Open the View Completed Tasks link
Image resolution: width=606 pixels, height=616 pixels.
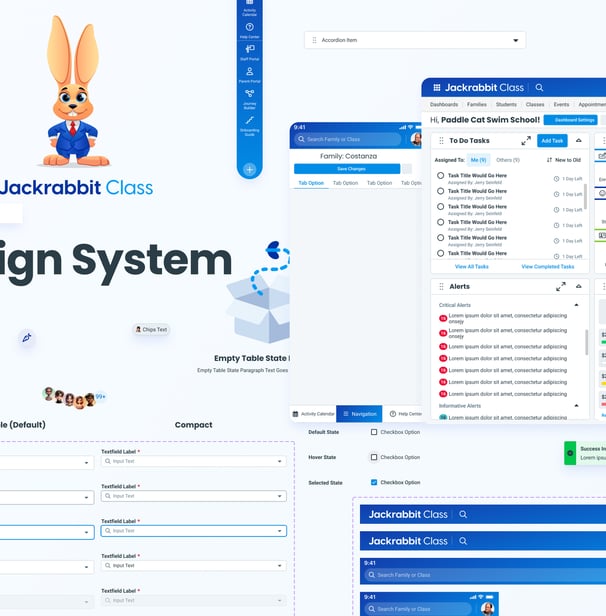pyautogui.click(x=548, y=266)
